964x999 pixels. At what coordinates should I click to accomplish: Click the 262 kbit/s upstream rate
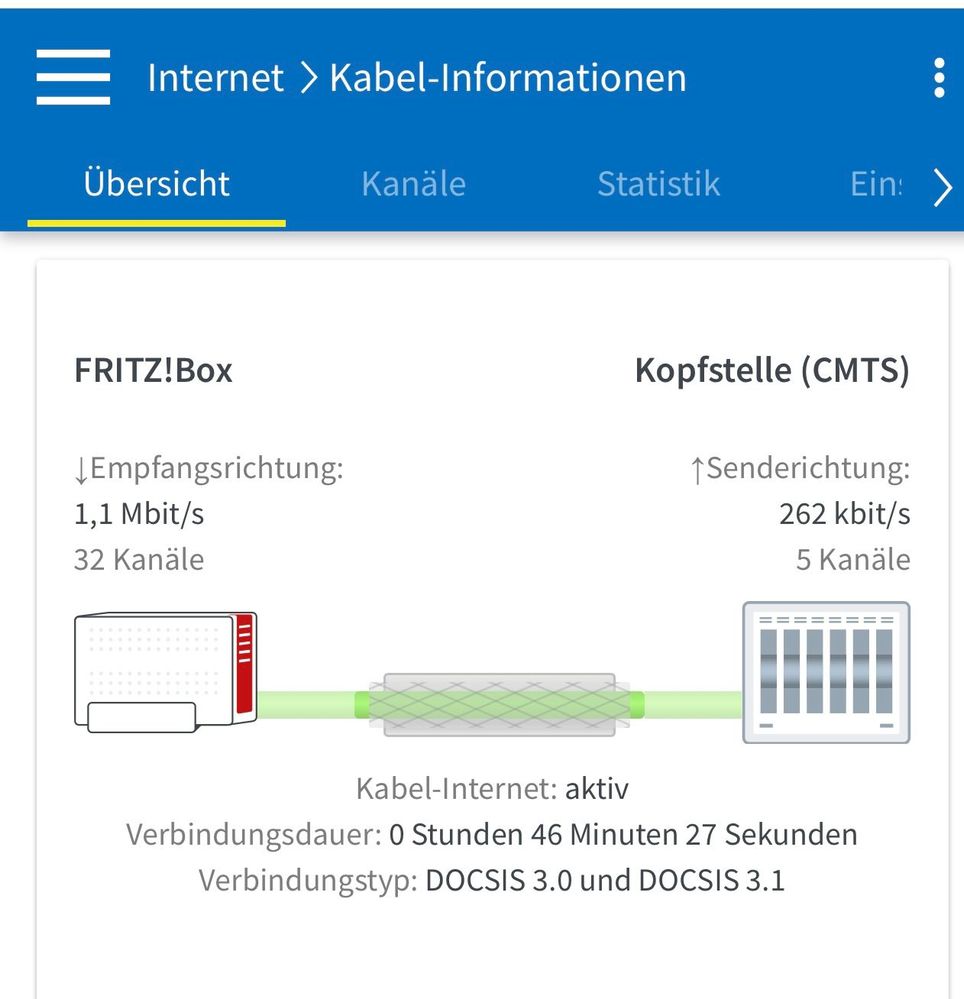click(844, 514)
